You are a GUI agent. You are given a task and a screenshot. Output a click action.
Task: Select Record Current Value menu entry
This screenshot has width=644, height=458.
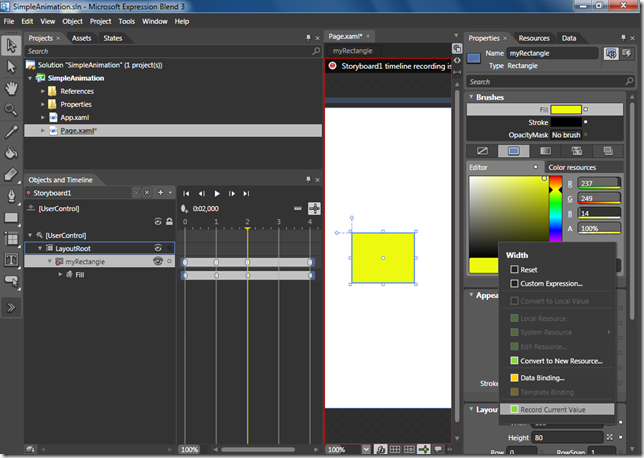click(557, 410)
